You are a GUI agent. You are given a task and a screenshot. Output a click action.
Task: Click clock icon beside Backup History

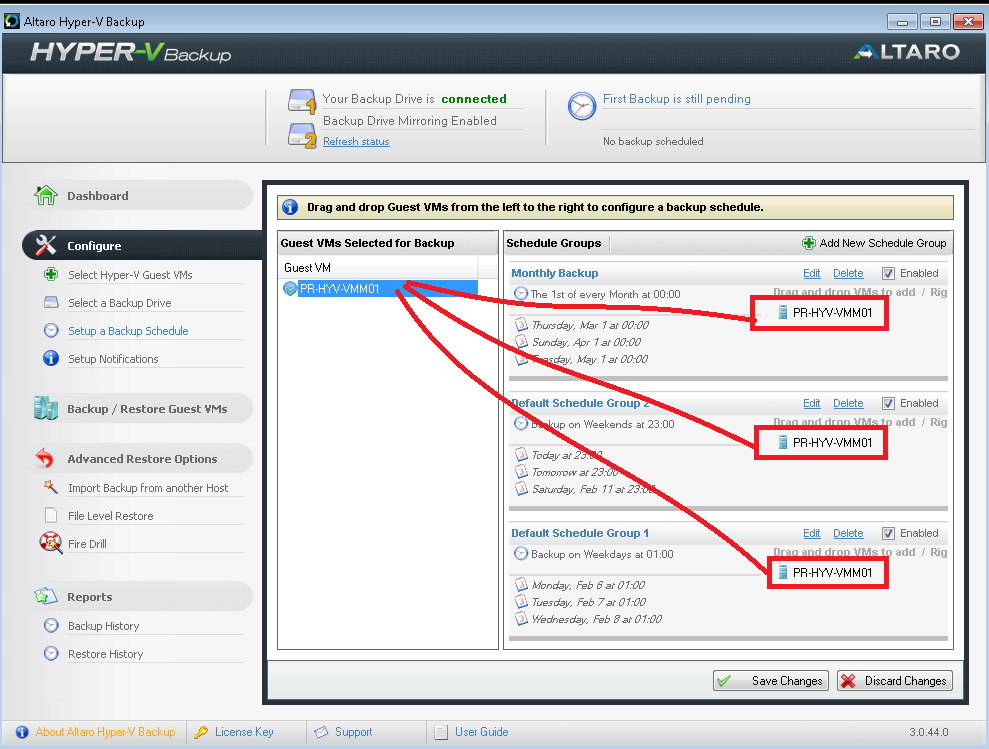coord(51,625)
